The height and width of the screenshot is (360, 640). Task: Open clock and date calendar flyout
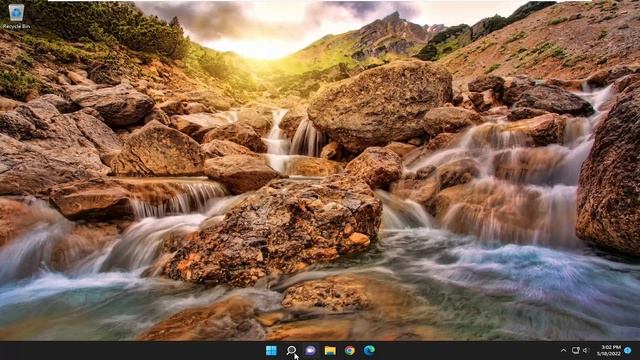pyautogui.click(x=609, y=351)
